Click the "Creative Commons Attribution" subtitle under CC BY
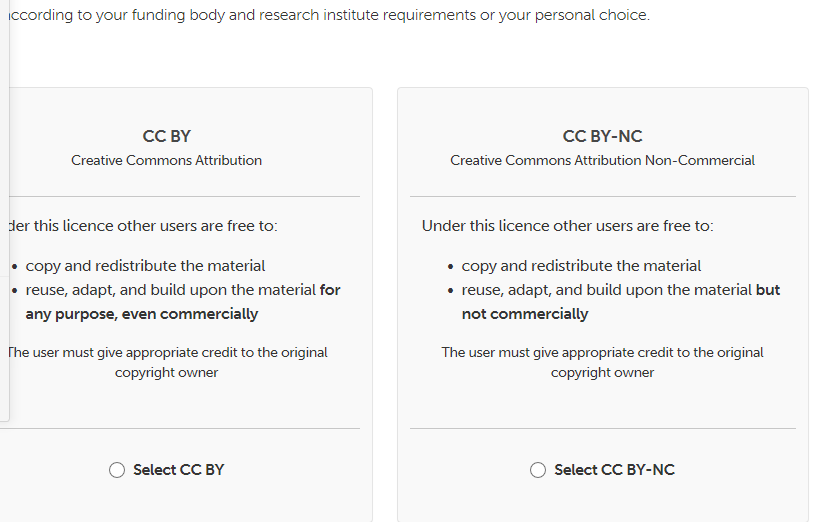 (x=166, y=160)
